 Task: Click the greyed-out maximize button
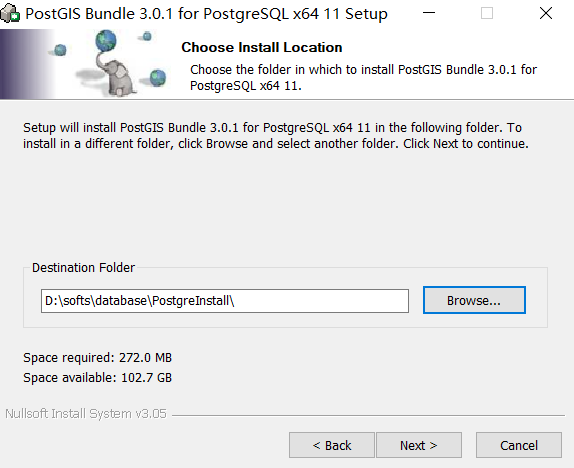(x=487, y=13)
